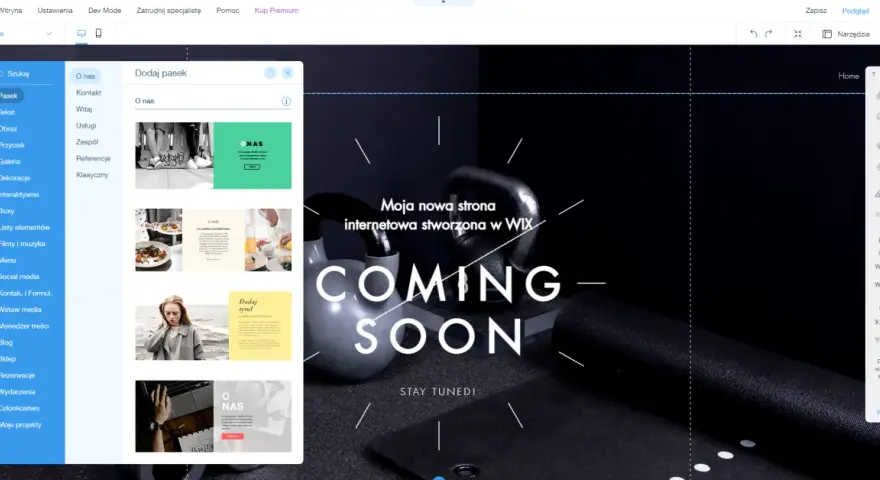Collapse the top bar using arrow handle
The width and height of the screenshot is (880, 480).
click(443, 2)
